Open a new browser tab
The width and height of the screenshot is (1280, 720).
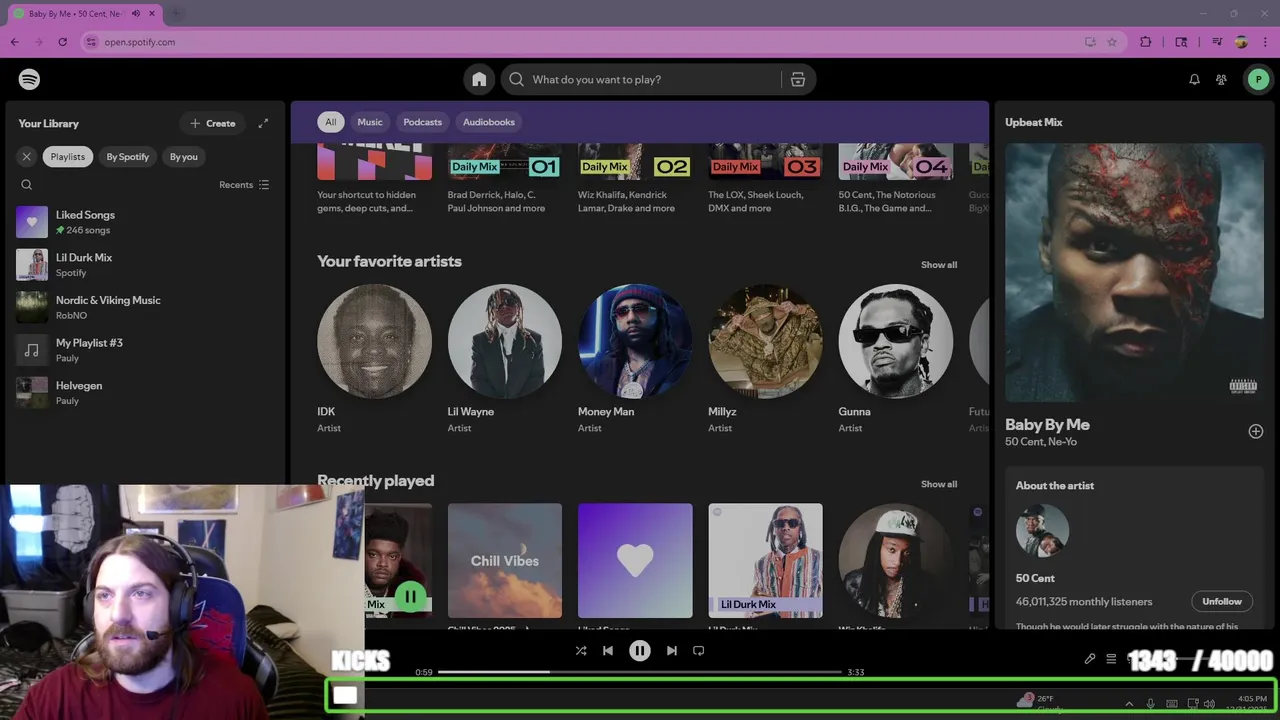(x=176, y=14)
